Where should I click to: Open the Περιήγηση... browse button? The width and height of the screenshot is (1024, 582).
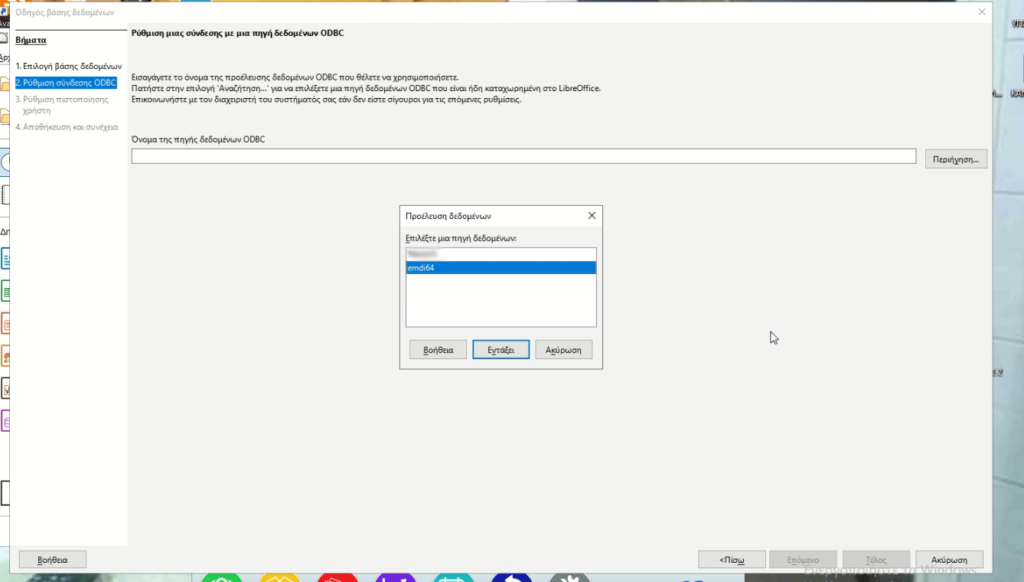(956, 159)
